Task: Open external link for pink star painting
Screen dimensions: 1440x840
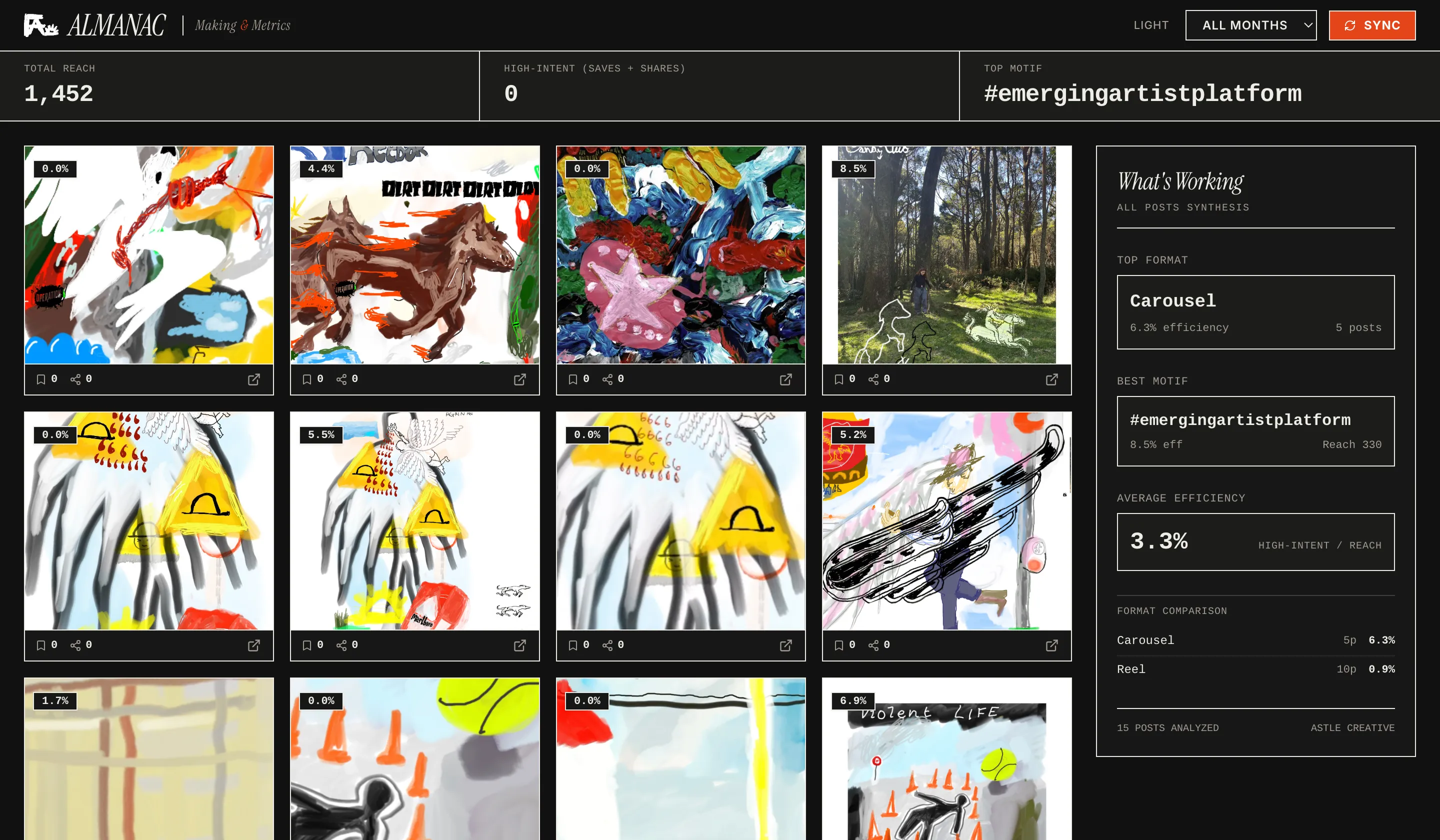Action: tap(785, 379)
